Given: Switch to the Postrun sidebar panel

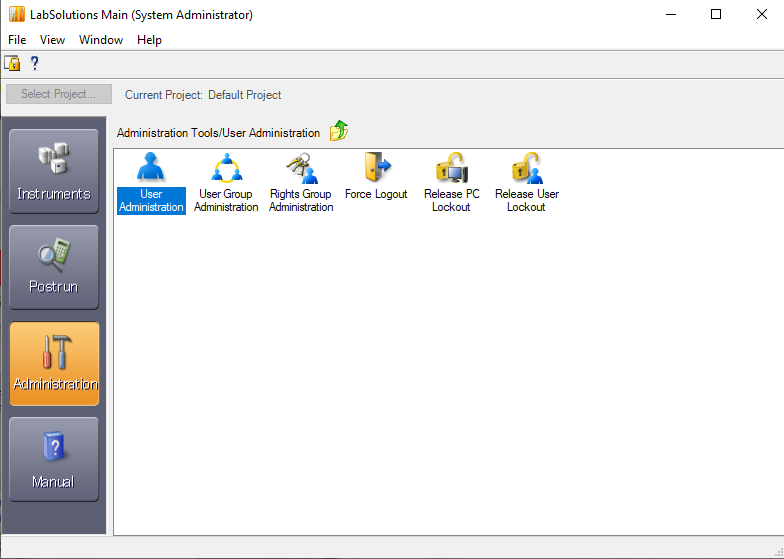Looking at the screenshot, I should [x=54, y=267].
